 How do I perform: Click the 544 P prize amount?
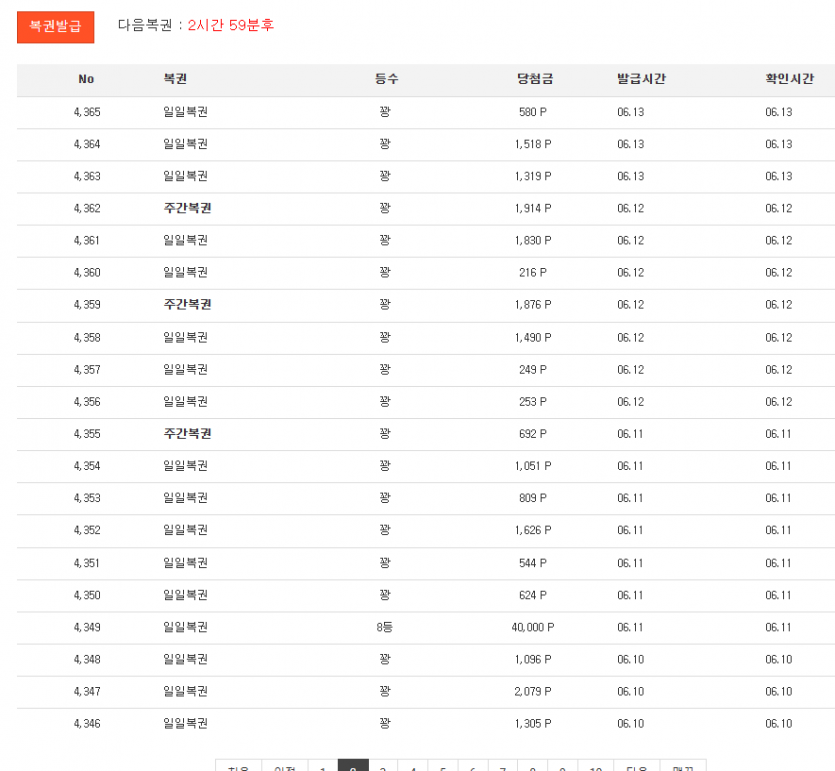tap(533, 563)
